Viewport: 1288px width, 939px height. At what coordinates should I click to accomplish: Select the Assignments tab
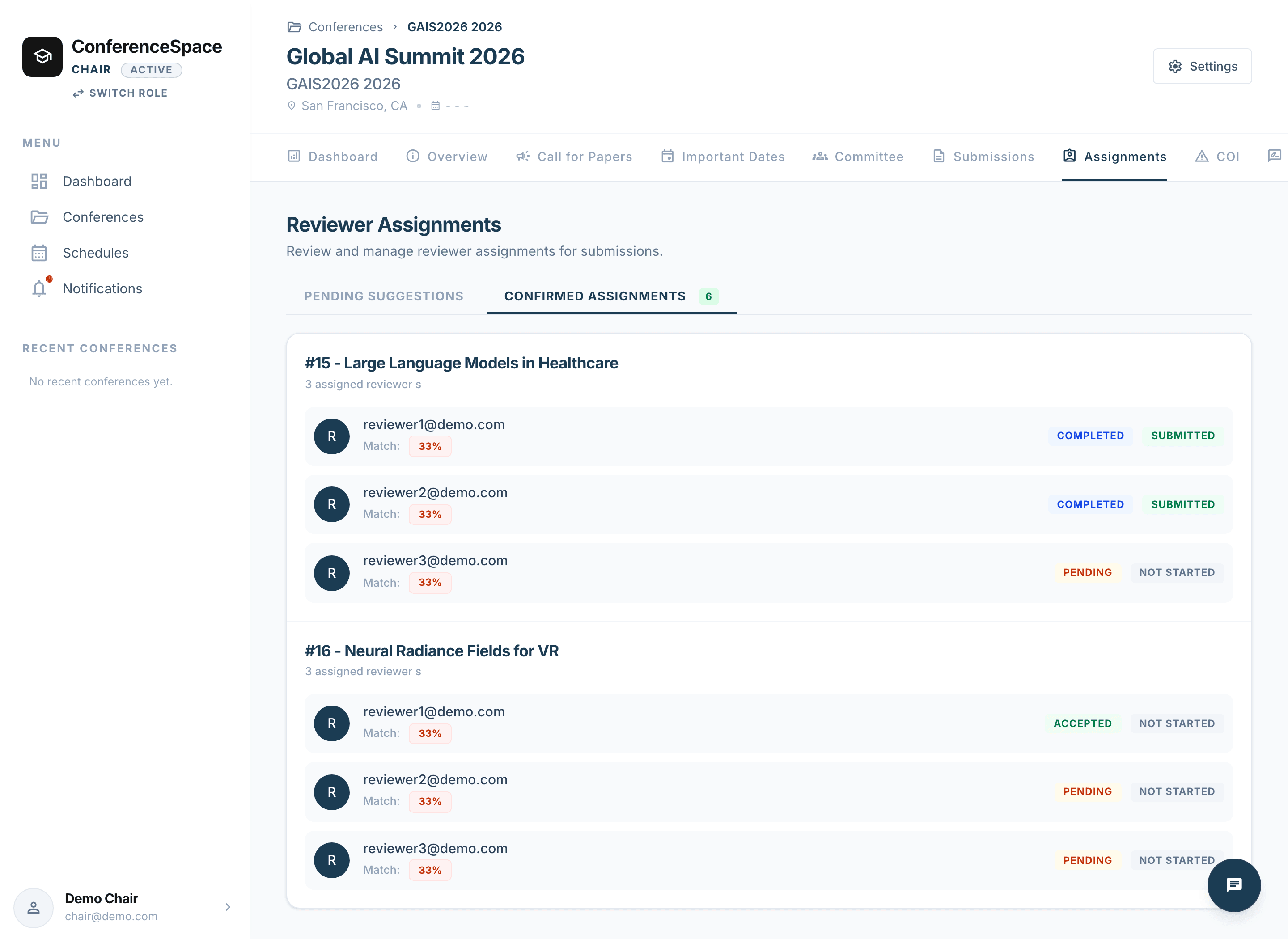pos(1114,156)
